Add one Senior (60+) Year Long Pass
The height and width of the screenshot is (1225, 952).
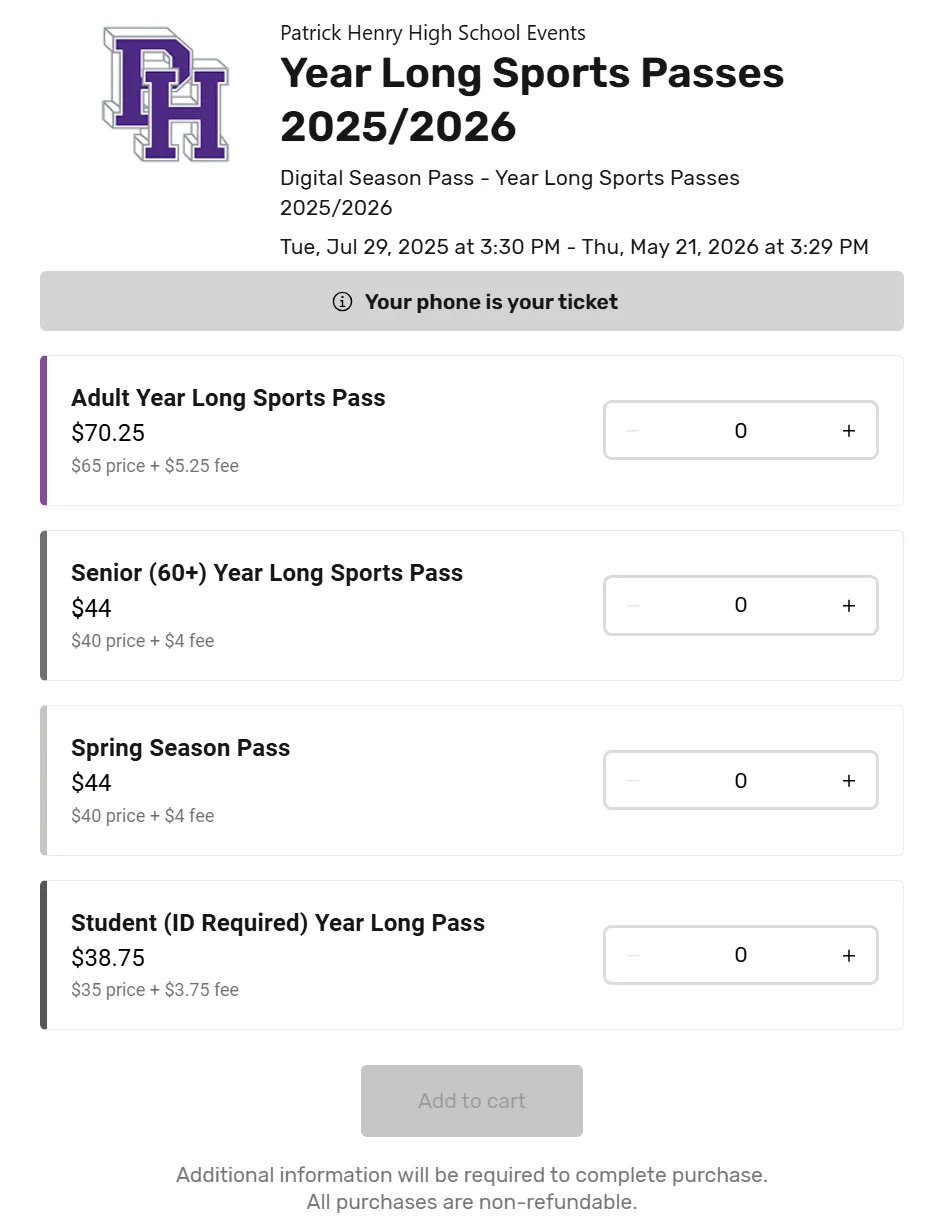click(x=849, y=606)
